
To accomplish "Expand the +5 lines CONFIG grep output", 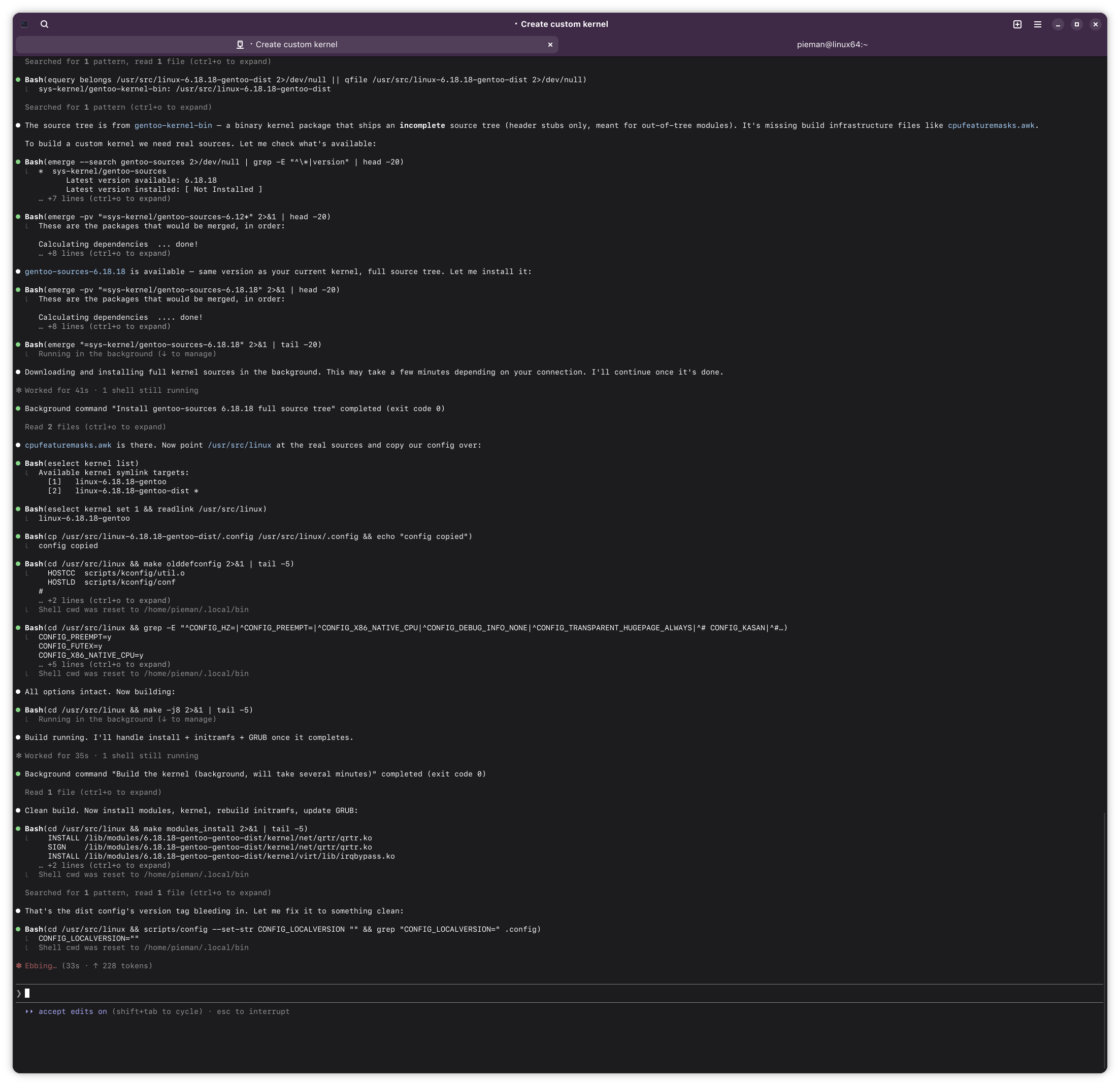I will point(105,664).
